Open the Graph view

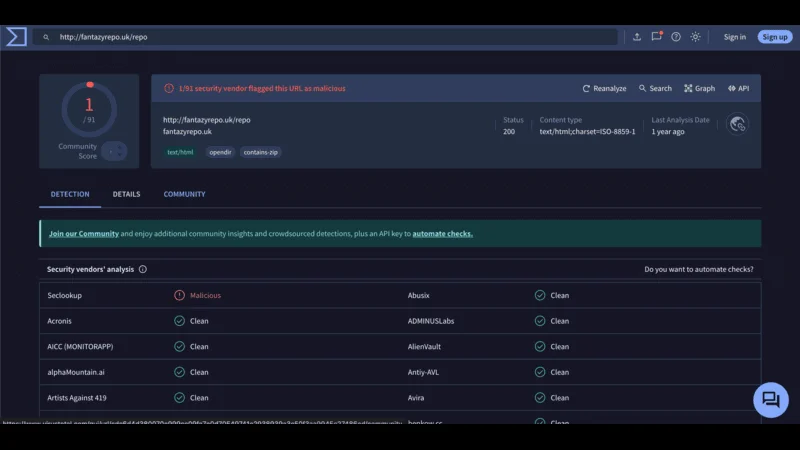699,88
